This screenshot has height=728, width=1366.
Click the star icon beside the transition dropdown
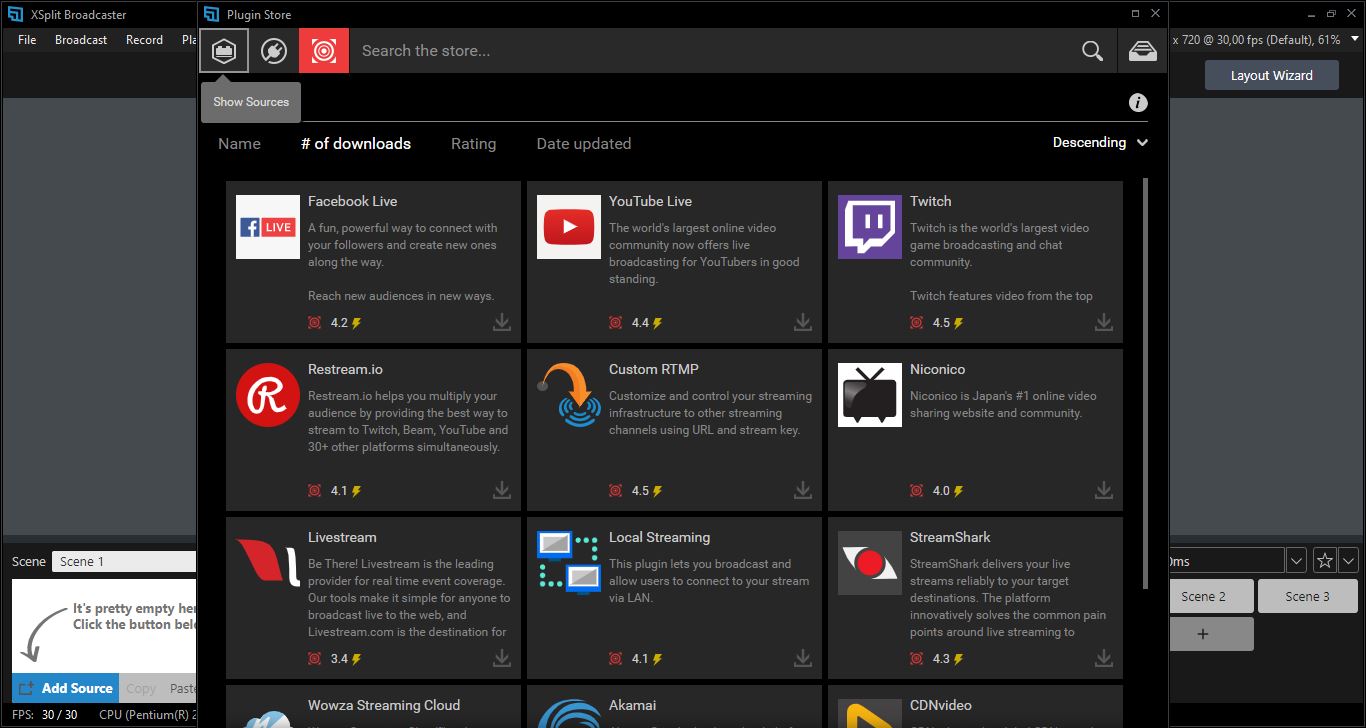[1324, 561]
